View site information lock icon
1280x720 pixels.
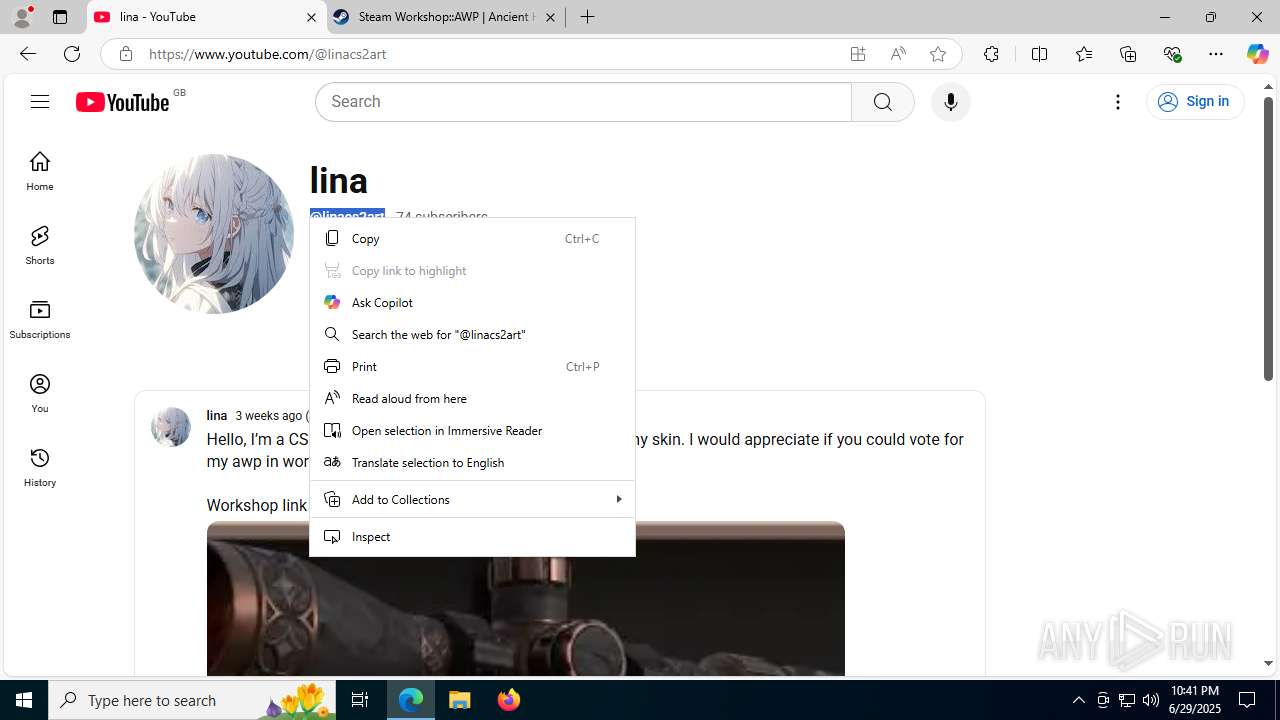click(x=125, y=54)
